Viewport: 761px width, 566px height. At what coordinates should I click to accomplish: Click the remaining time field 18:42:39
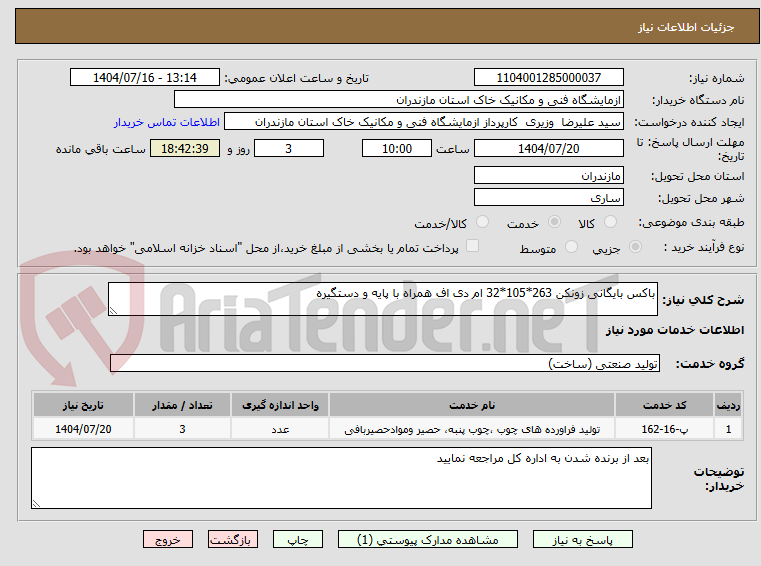[185, 149]
